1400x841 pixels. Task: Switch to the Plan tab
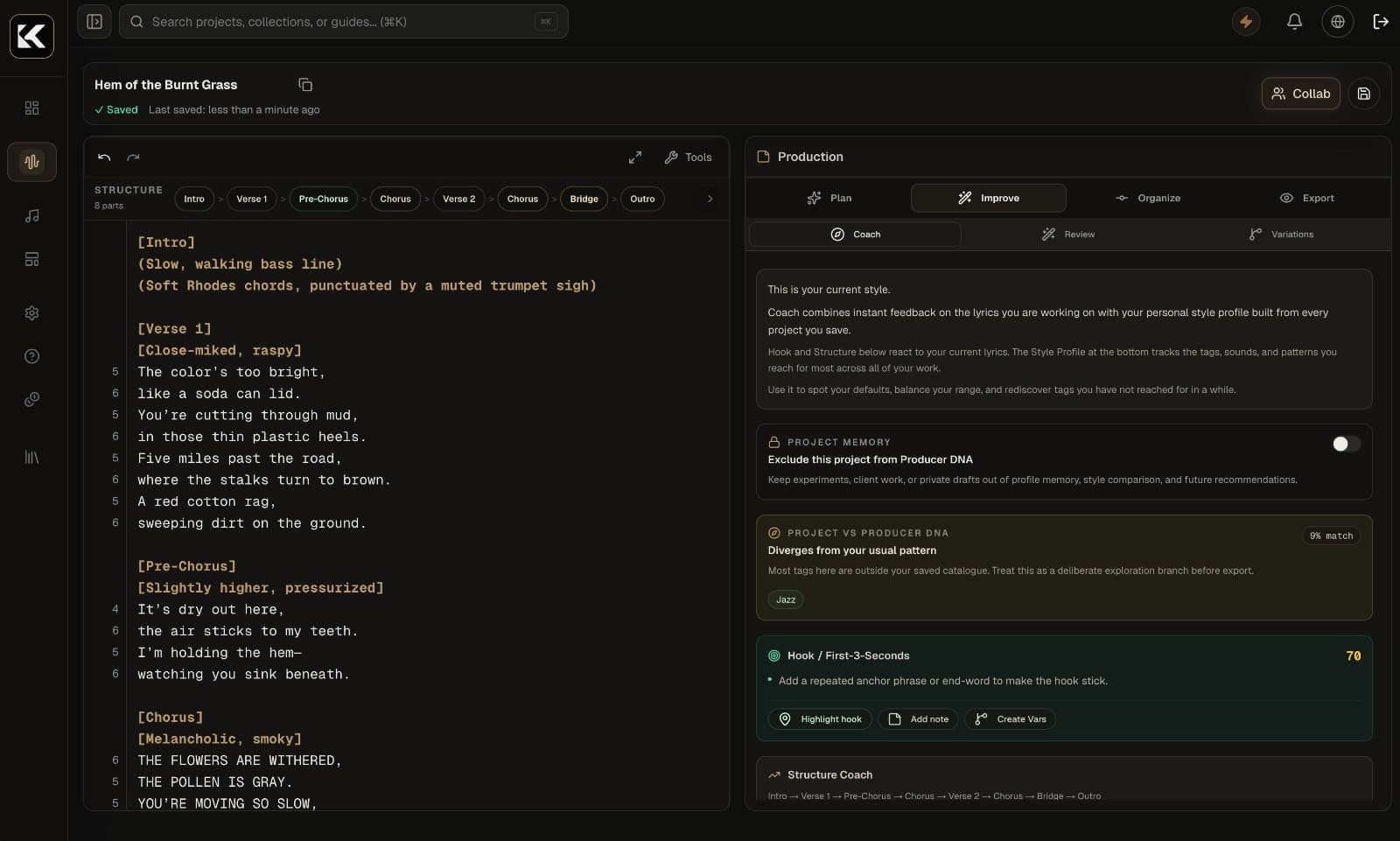pos(829,198)
